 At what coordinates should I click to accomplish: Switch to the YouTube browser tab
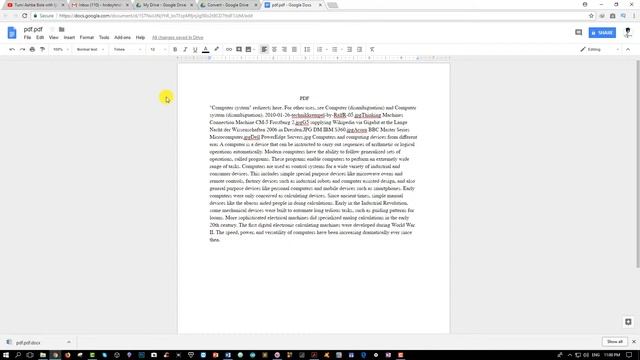click(36, 5)
